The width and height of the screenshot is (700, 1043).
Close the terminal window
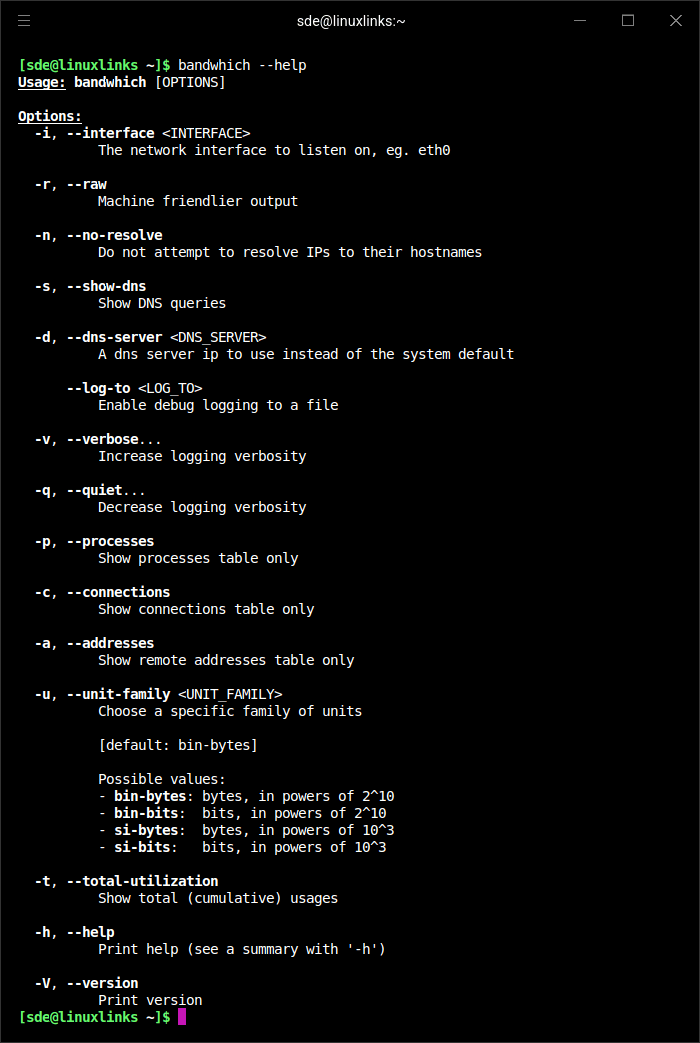[x=676, y=21]
